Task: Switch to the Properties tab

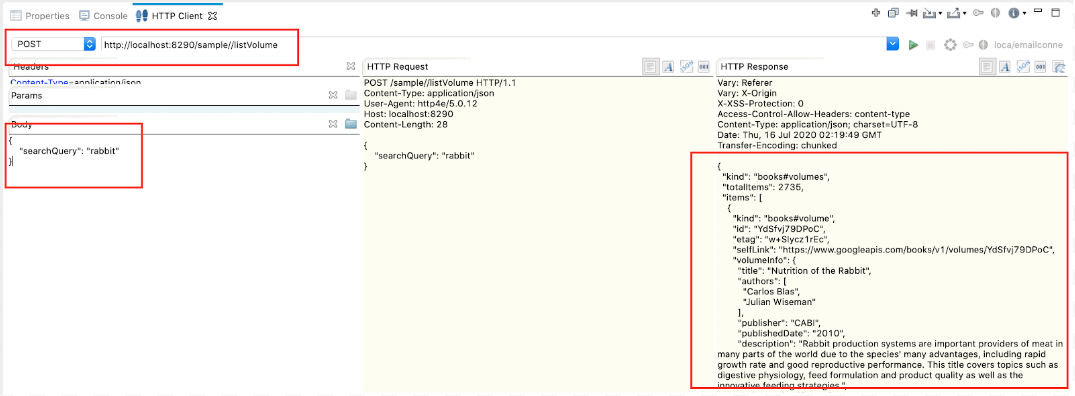Action: pos(40,15)
